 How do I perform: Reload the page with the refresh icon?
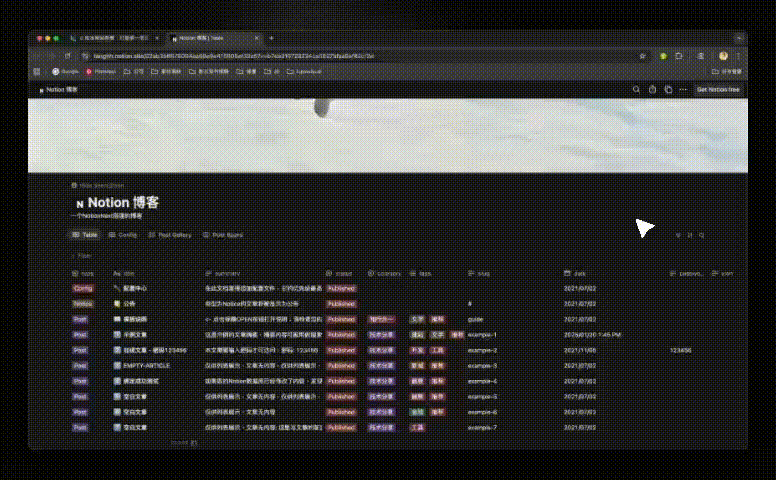(x=67, y=56)
